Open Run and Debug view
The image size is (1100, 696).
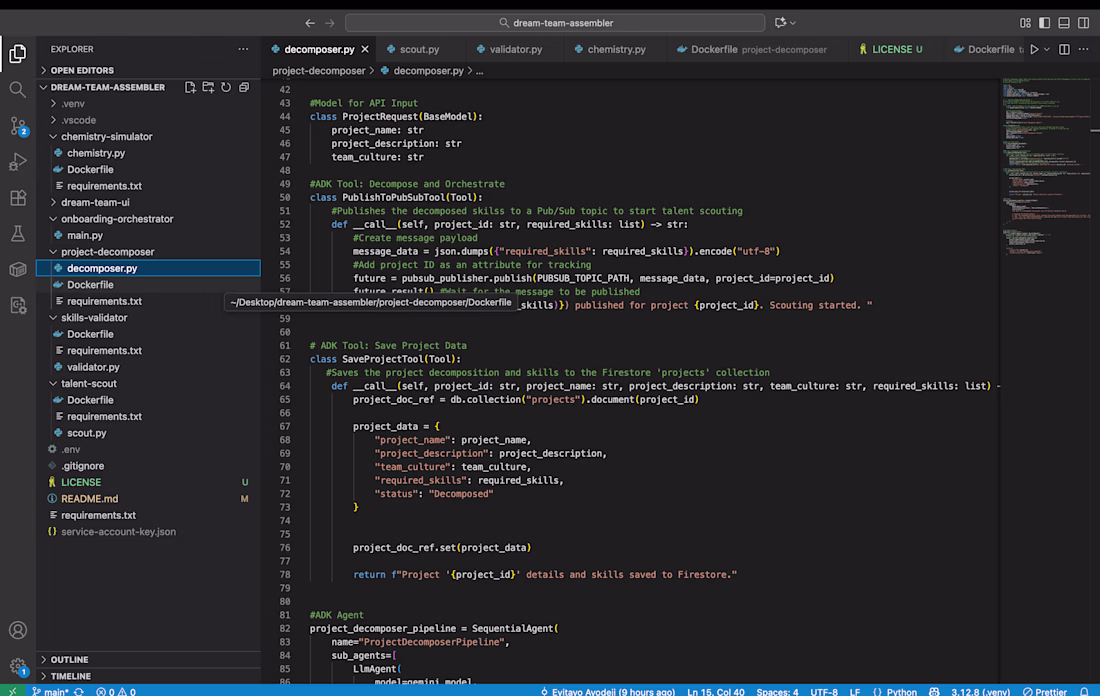pos(18,162)
